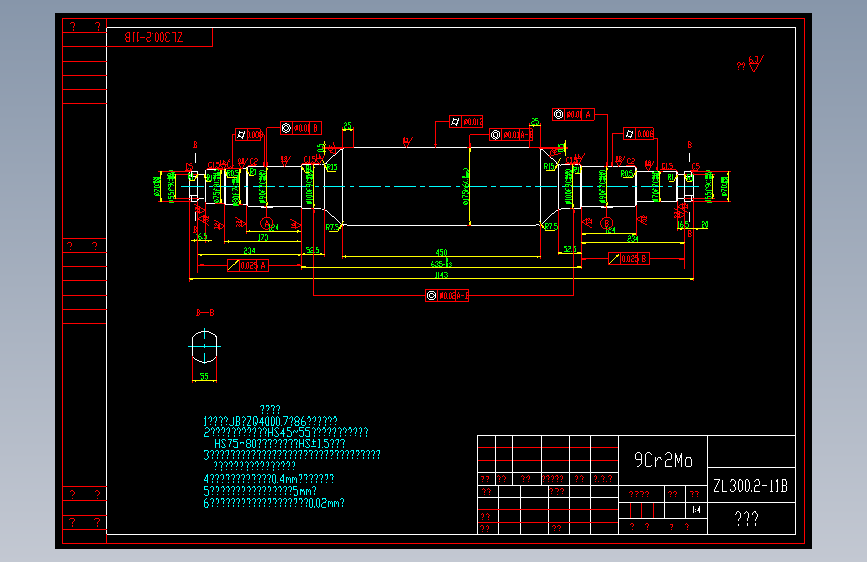Select drawing number ZL300.2-11B in title block

(750, 486)
